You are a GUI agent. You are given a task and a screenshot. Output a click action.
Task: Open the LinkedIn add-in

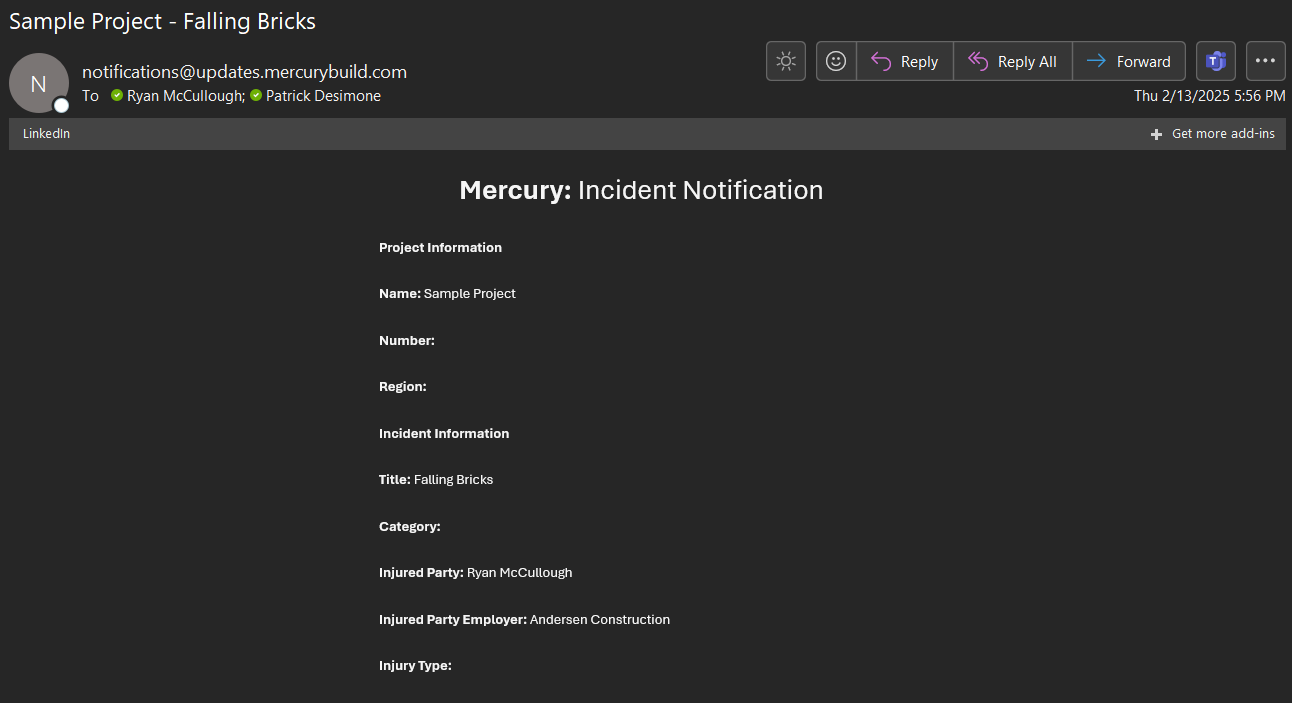pos(47,134)
